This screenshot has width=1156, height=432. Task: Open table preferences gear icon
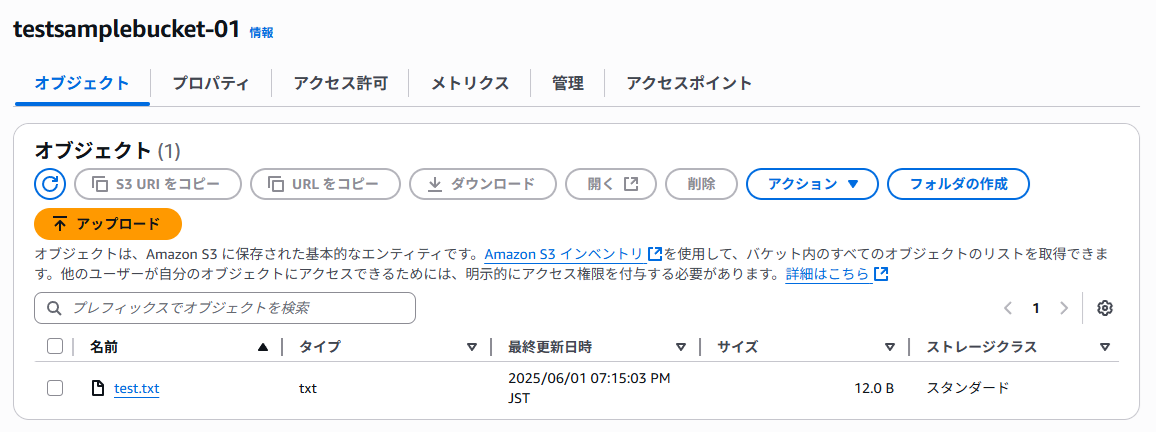pos(1104,308)
